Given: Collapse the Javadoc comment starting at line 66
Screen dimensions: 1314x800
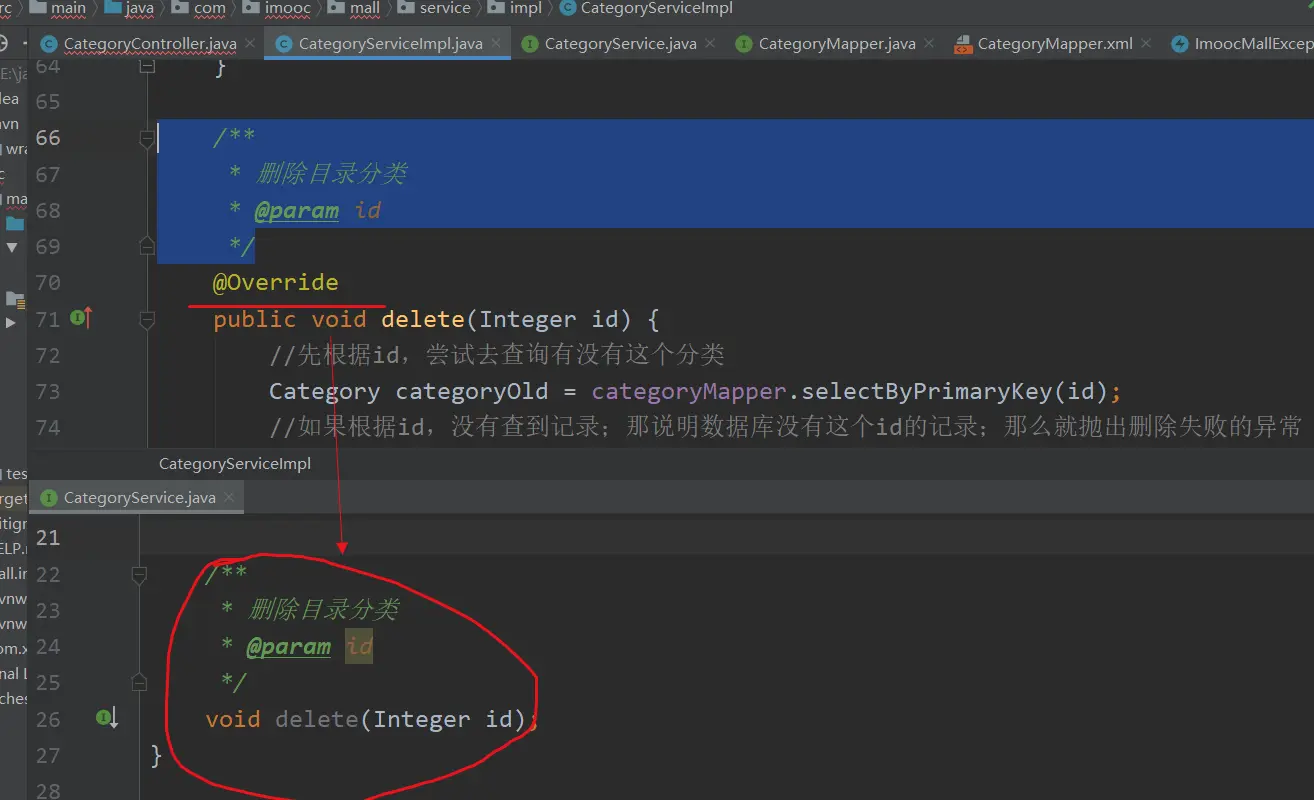Looking at the screenshot, I should tap(147, 138).
